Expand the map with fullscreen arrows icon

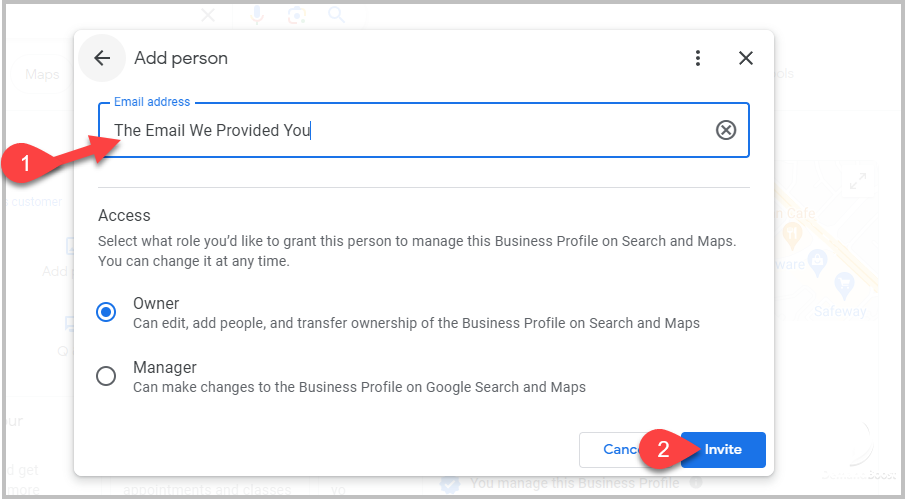pyautogui.click(x=857, y=182)
